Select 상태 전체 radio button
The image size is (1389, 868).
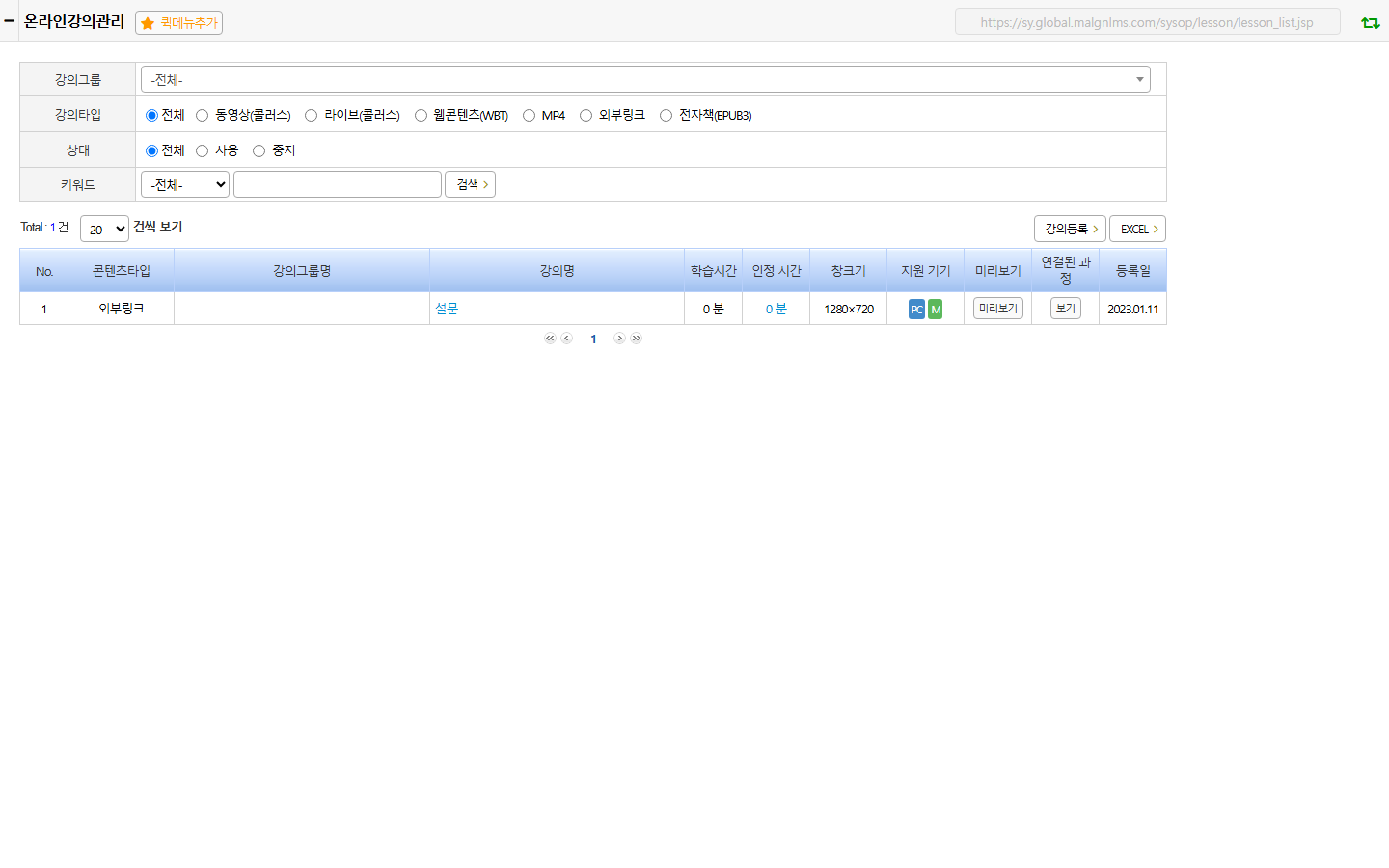[151, 150]
